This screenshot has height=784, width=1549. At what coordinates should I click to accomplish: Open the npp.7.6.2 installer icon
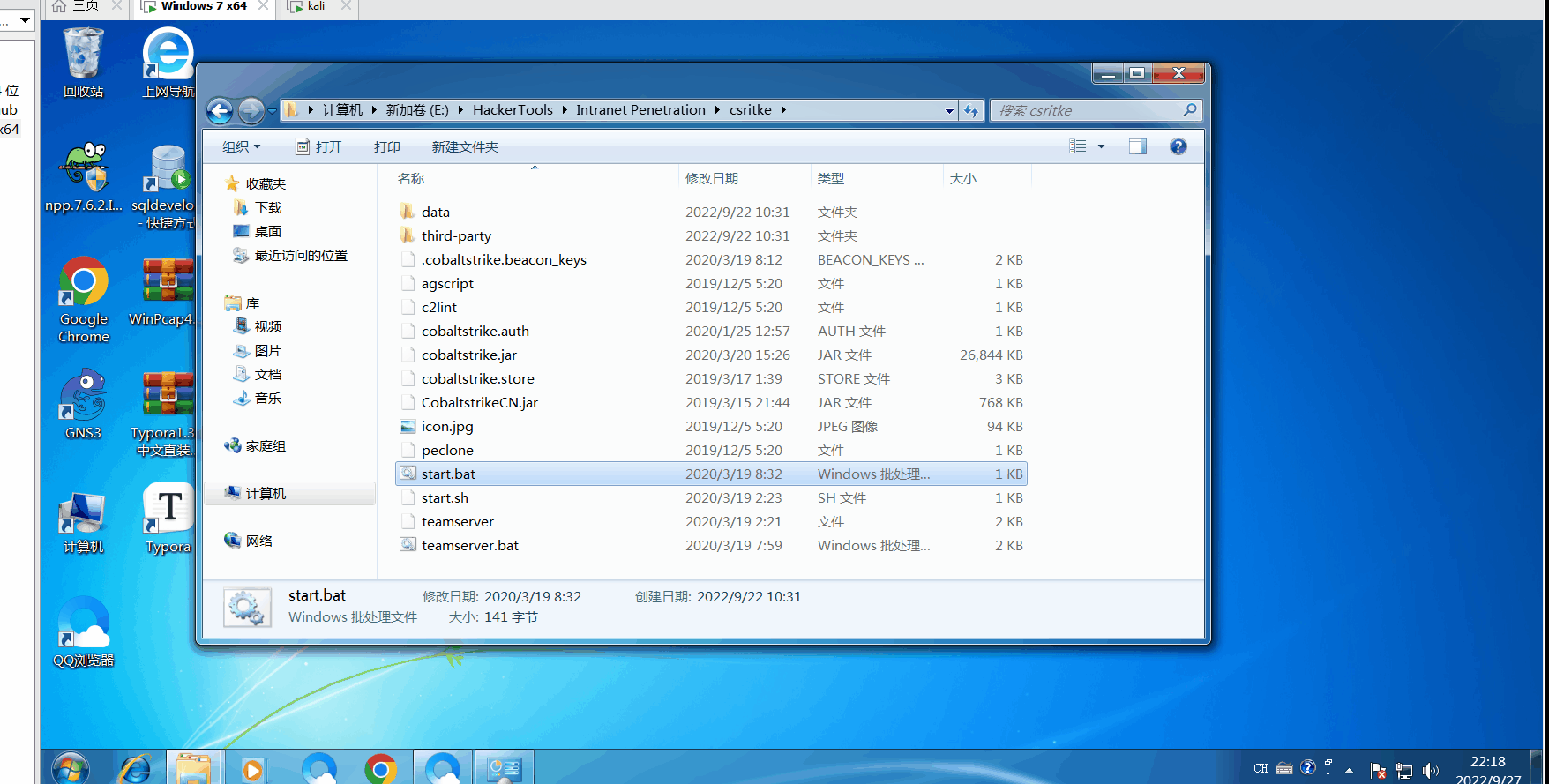84,177
